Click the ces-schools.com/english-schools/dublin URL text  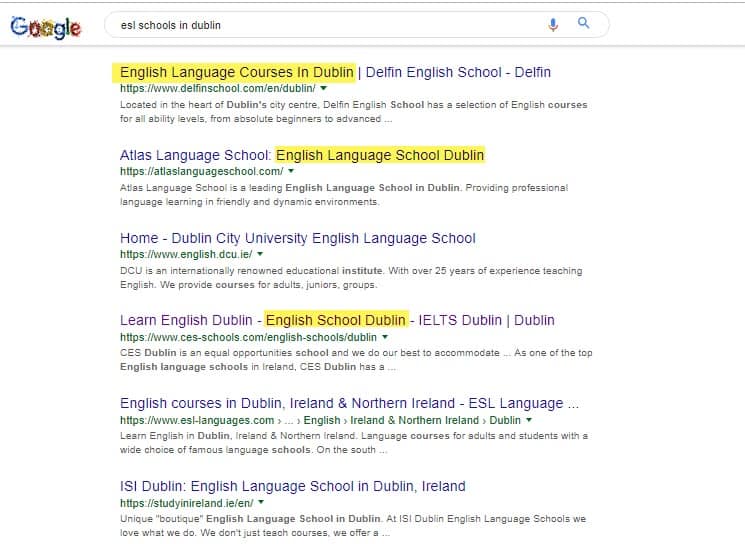[248, 337]
